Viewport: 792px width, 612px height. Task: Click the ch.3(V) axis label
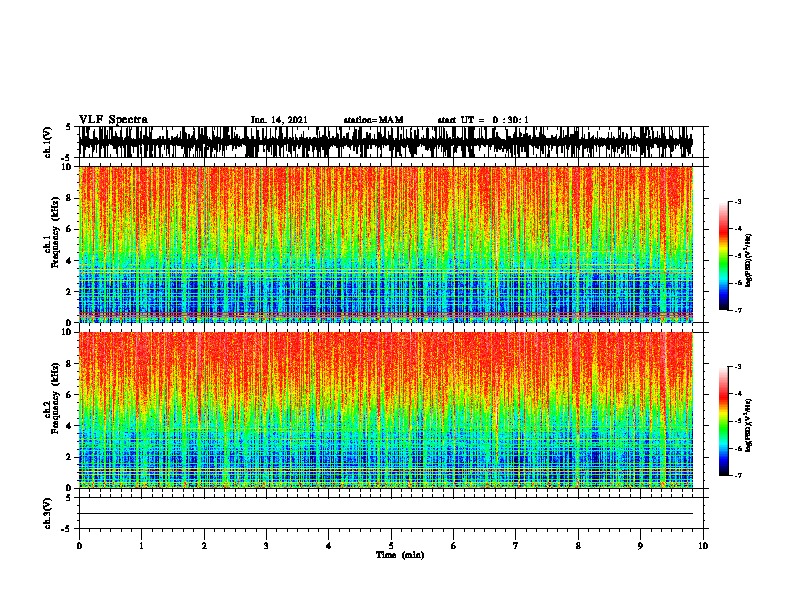click(48, 513)
